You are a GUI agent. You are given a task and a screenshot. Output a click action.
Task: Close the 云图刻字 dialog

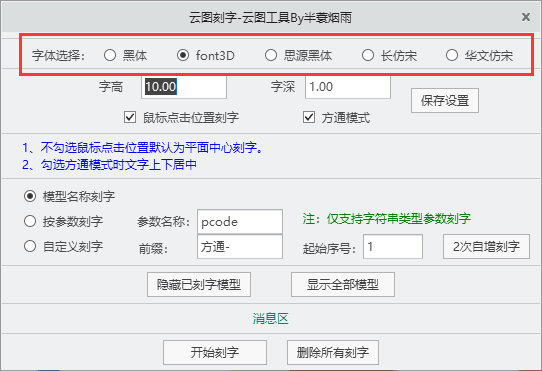[526, 17]
